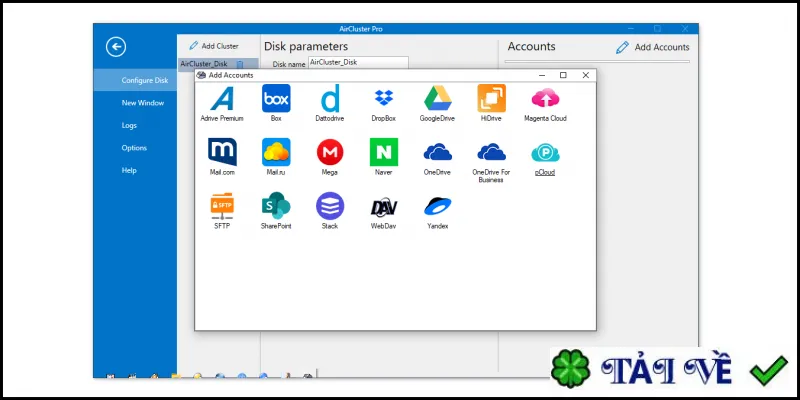The height and width of the screenshot is (400, 800).
Task: Click Add Accounts in the Accounts panel
Action: tap(653, 47)
